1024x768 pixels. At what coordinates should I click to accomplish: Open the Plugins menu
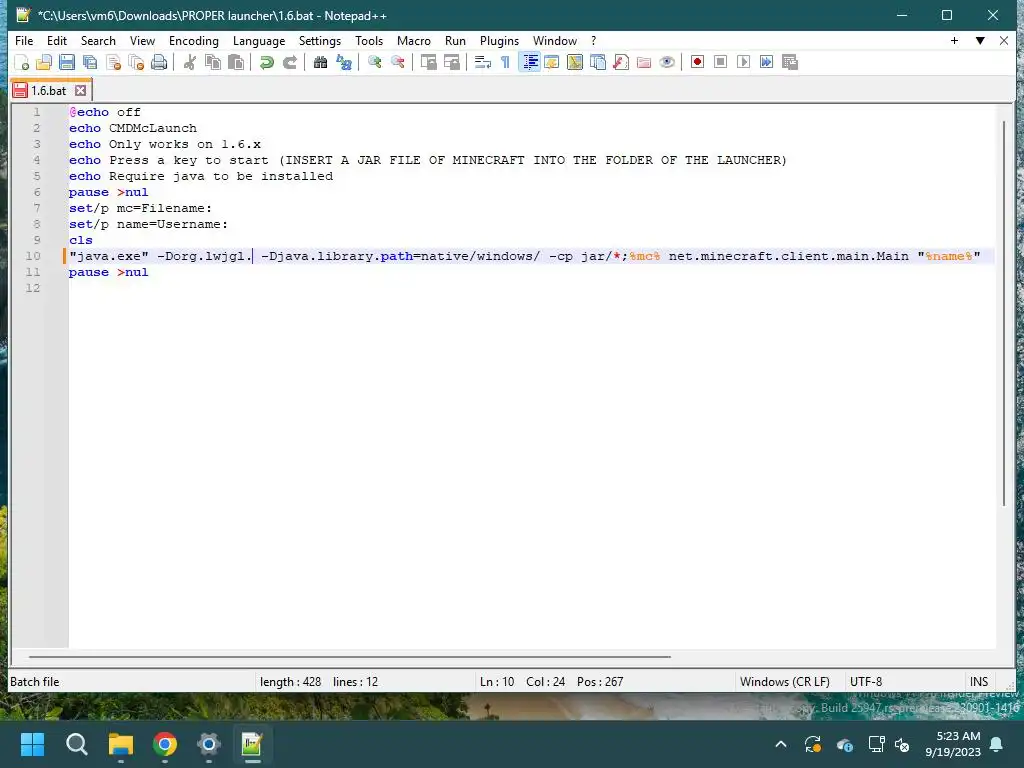[x=499, y=40]
